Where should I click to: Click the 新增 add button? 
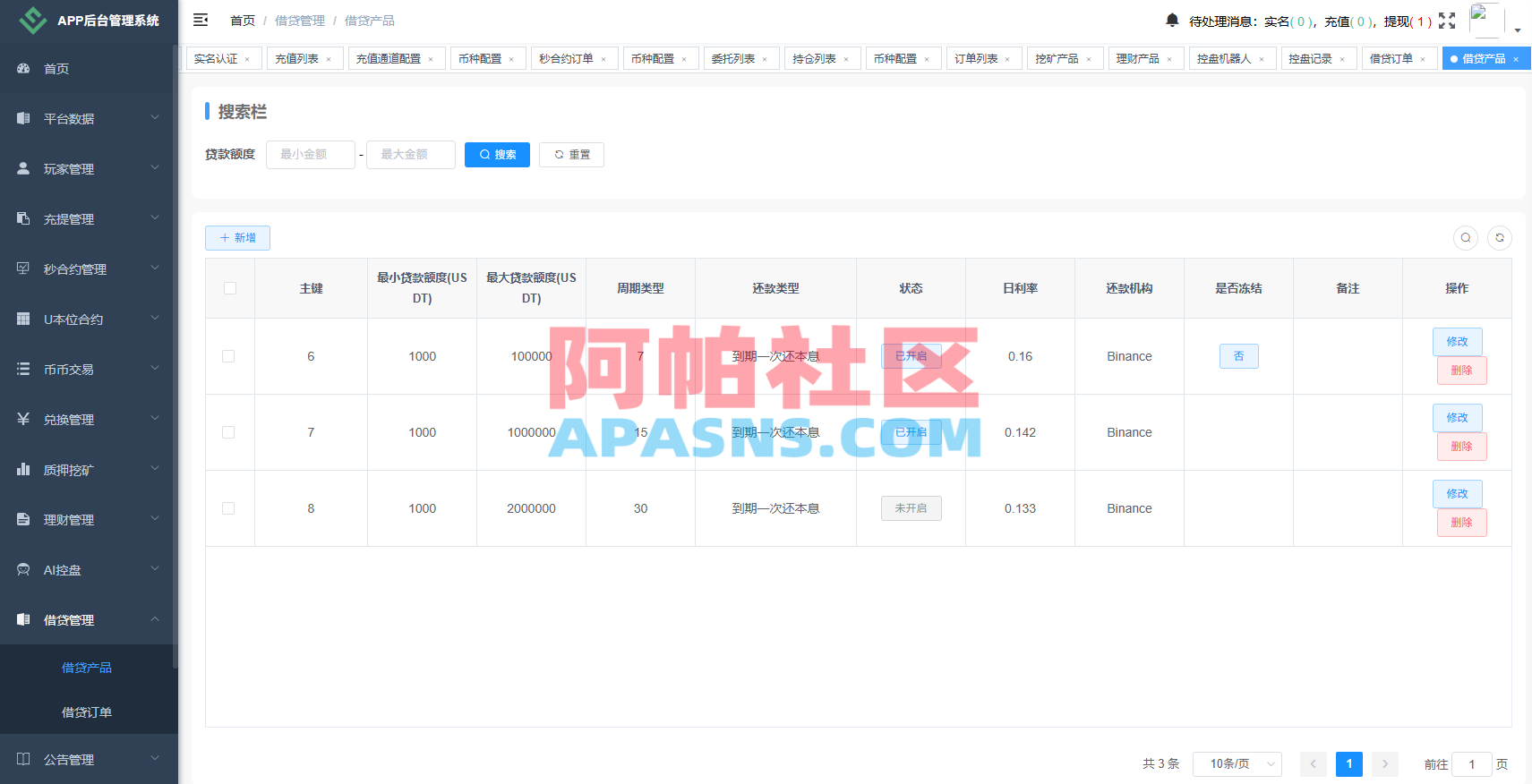[237, 238]
